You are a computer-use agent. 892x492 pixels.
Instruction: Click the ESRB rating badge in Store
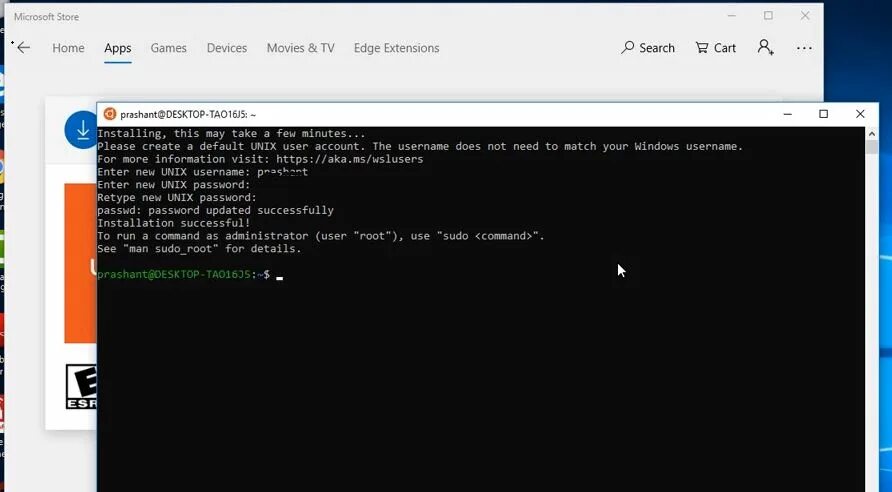[81, 387]
